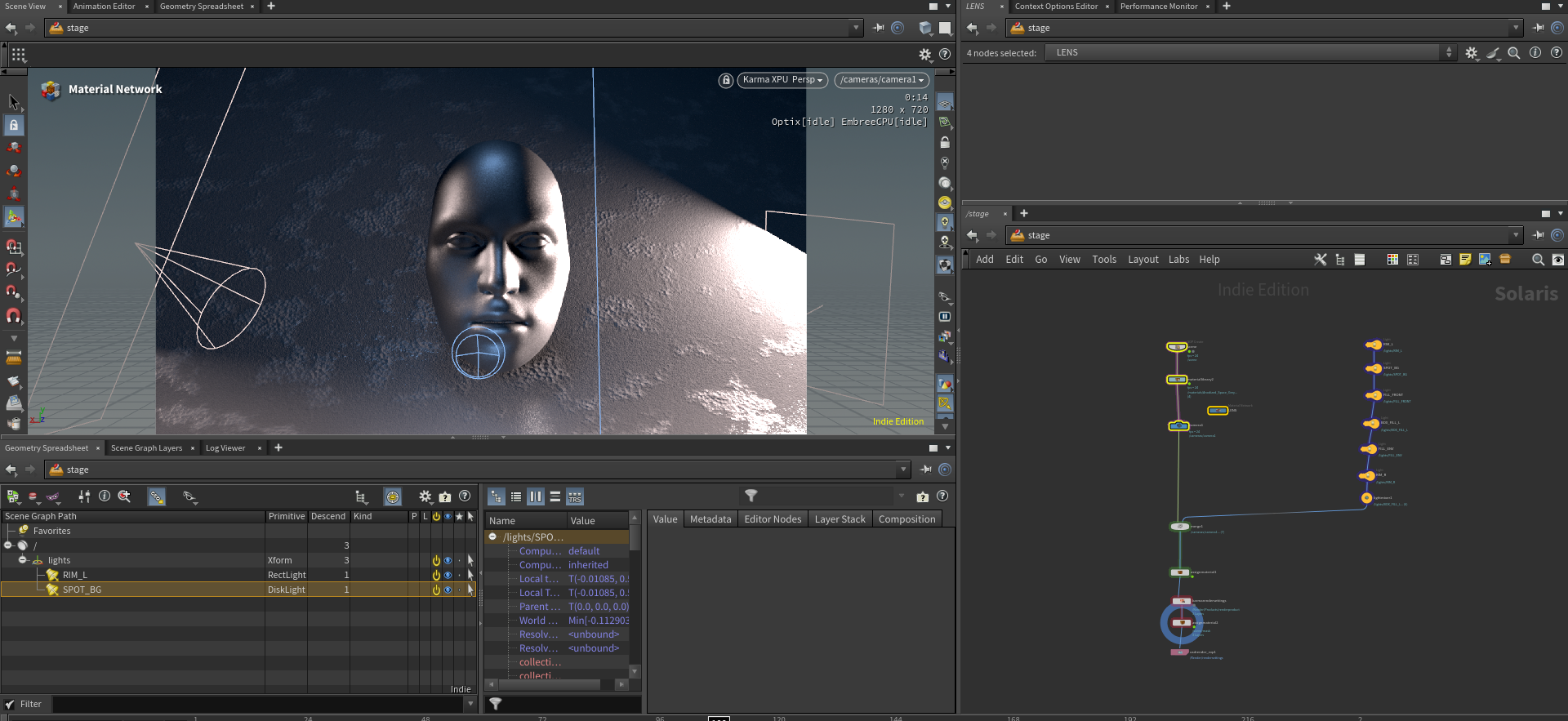Image resolution: width=1568 pixels, height=721 pixels.
Task: Open the viewport display options gear
Action: pos(925,54)
